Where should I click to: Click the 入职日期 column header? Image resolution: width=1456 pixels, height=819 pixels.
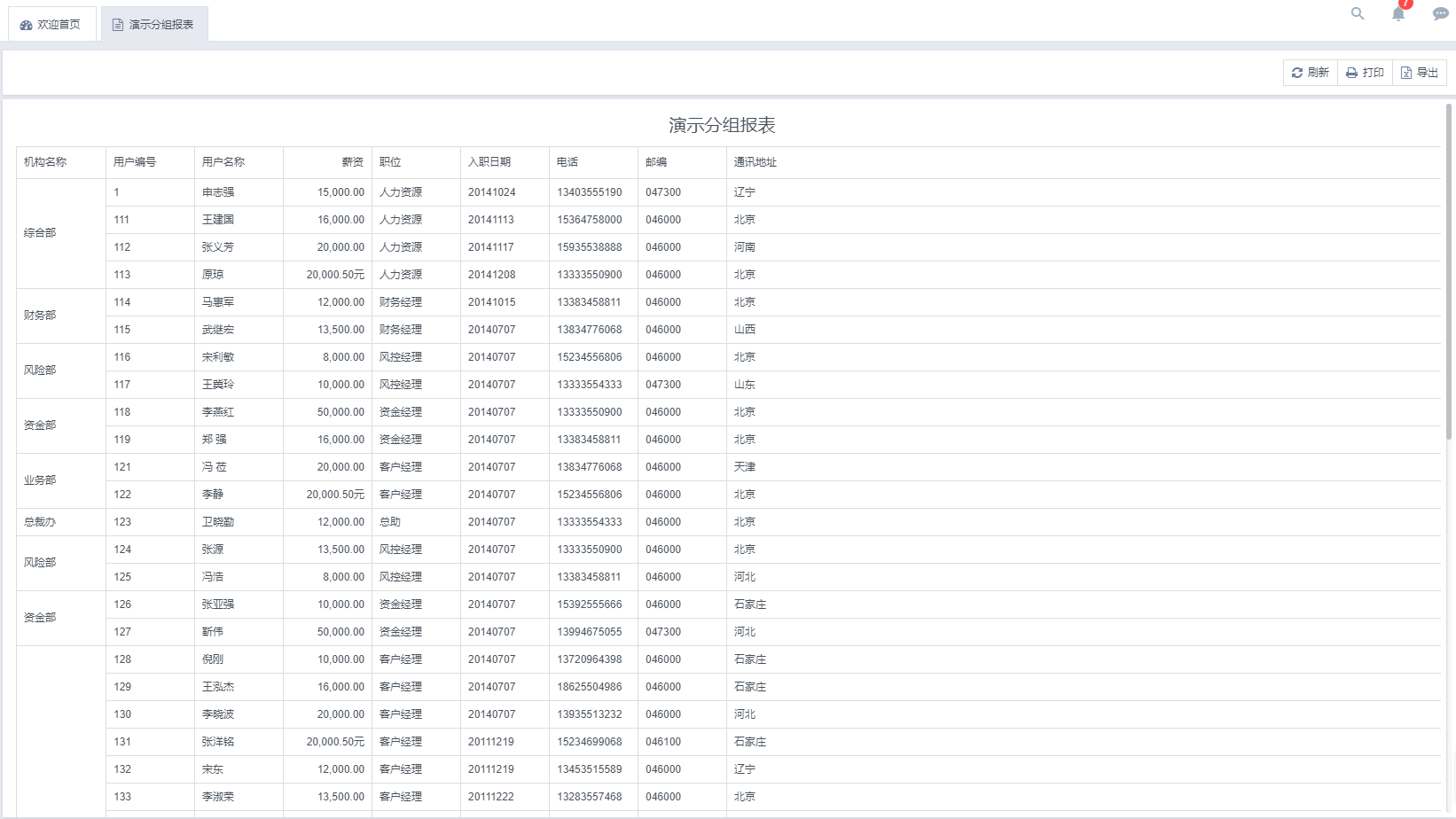tap(489, 162)
